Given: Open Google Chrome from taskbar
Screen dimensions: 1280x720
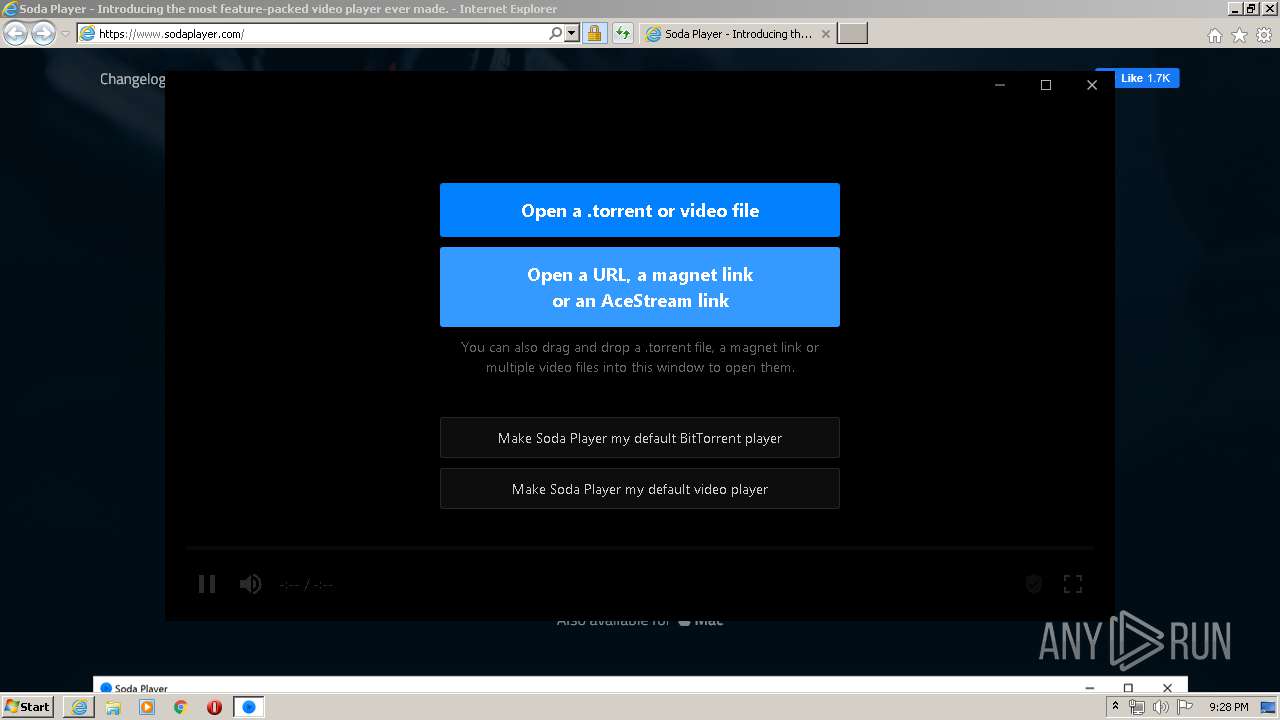Looking at the screenshot, I should coord(180,707).
